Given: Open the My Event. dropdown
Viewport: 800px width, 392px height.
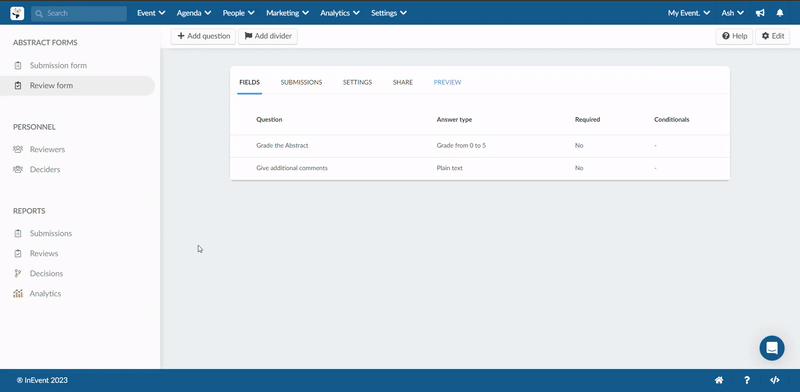Looking at the screenshot, I should (689, 13).
